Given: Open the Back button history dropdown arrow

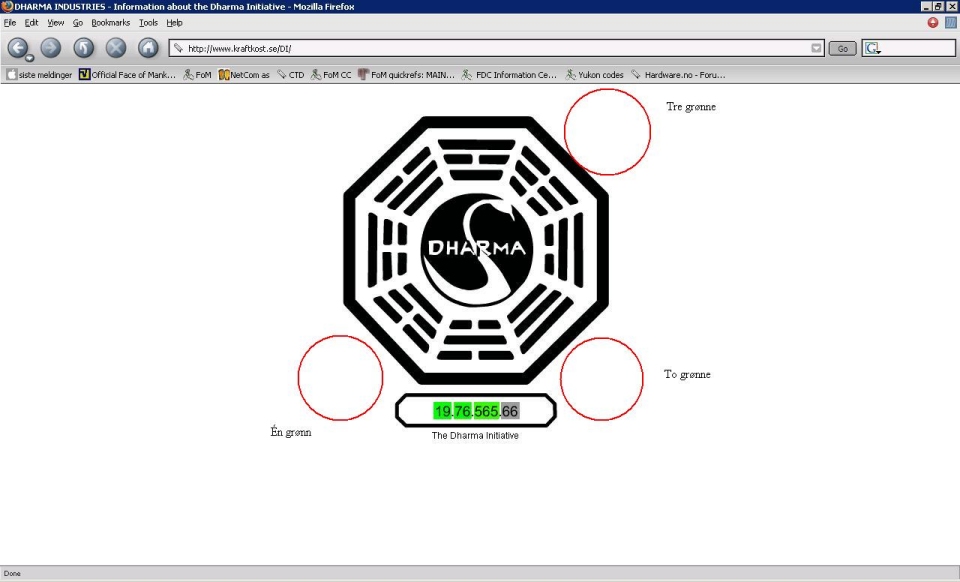Looking at the screenshot, I should point(29,58).
